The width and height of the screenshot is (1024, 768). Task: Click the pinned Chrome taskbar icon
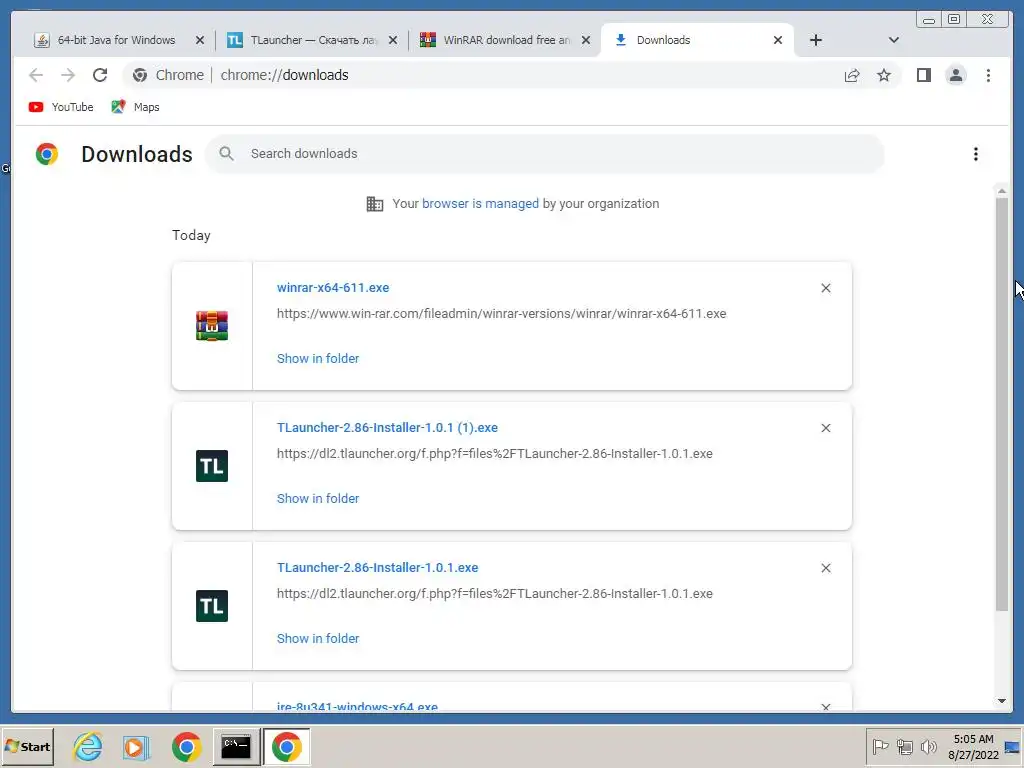[187, 746]
